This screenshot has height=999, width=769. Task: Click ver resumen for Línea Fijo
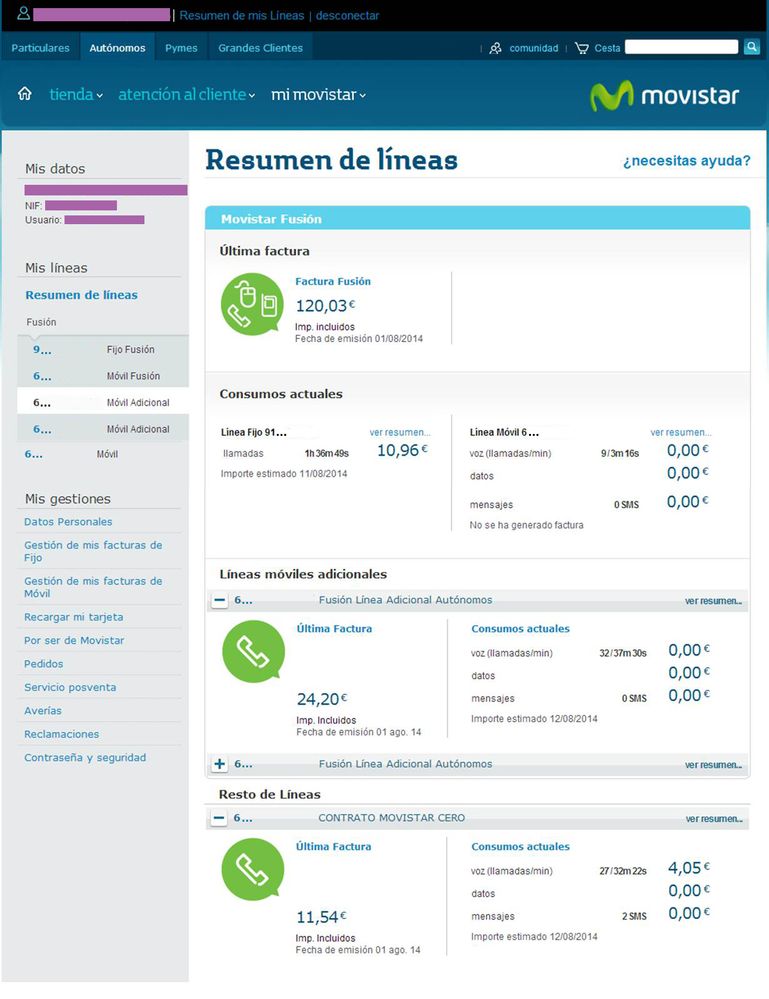399,432
